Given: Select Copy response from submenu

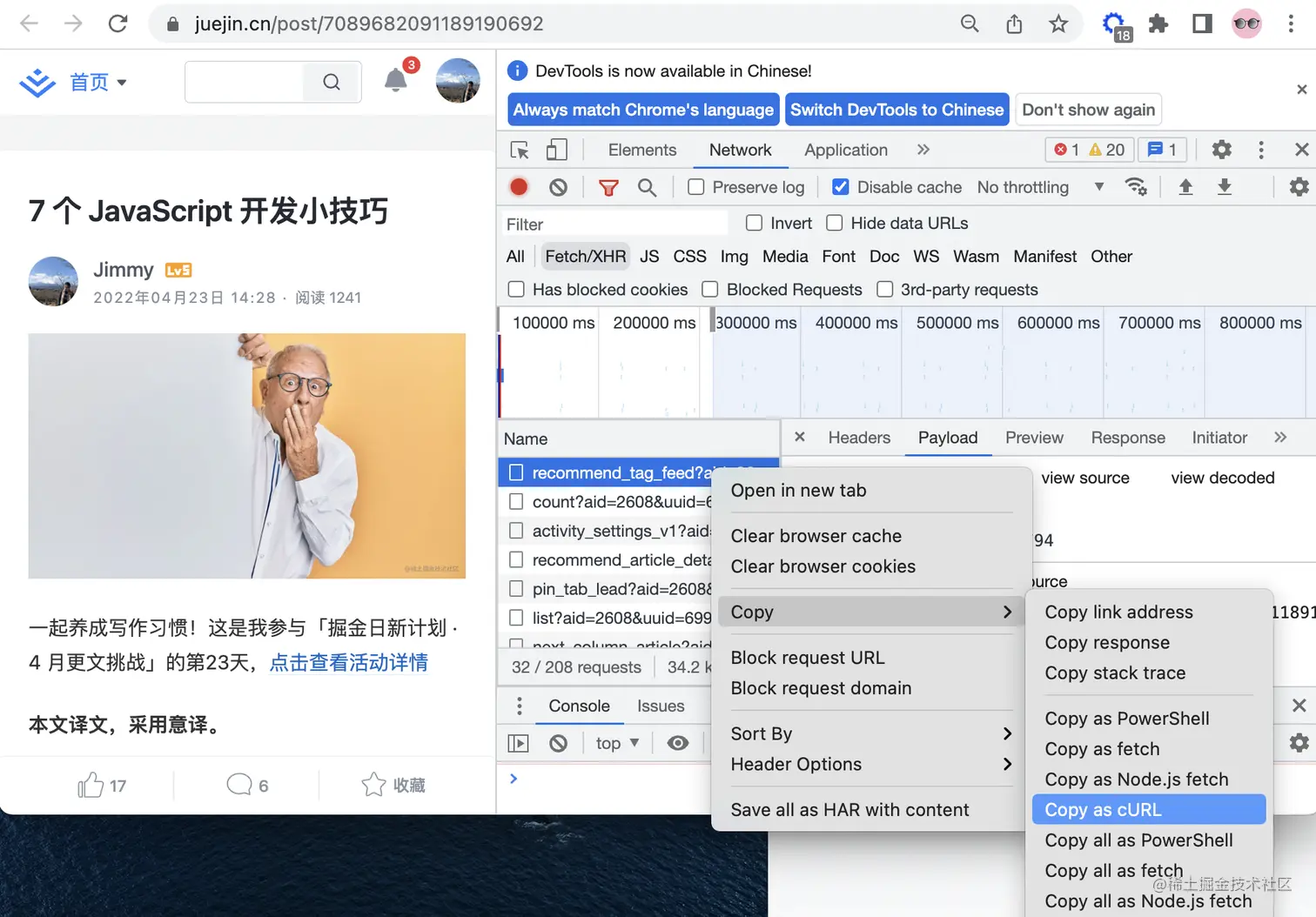Looking at the screenshot, I should [x=1149, y=643].
